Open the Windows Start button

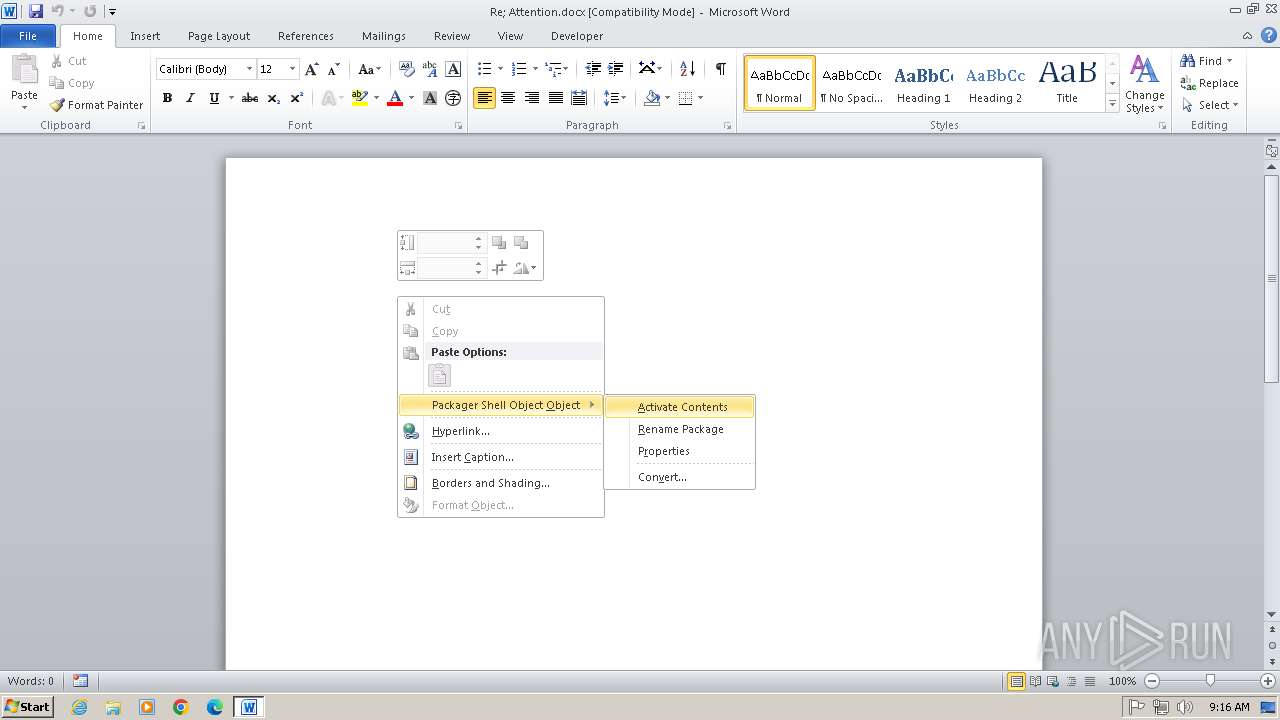click(27, 706)
